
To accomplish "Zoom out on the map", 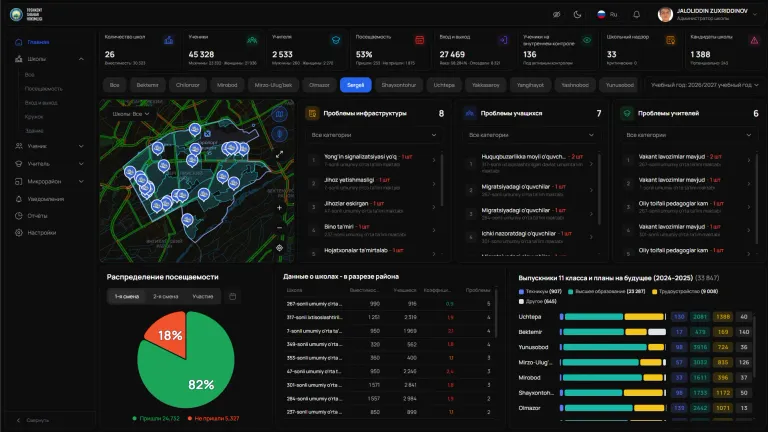I will click(x=279, y=228).
